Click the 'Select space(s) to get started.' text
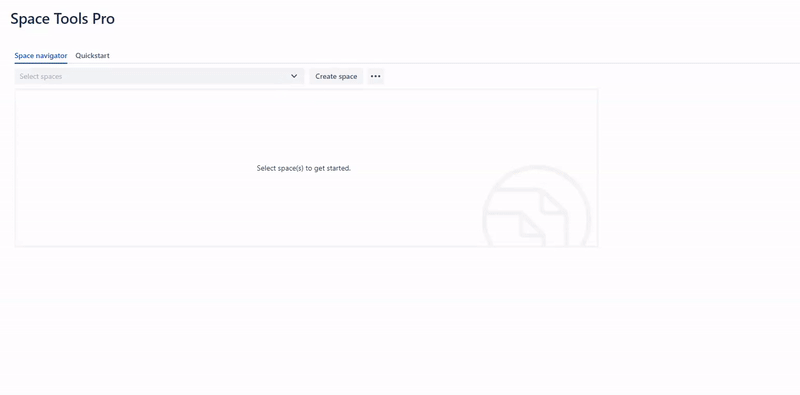The width and height of the screenshot is (800, 395). tap(304, 168)
